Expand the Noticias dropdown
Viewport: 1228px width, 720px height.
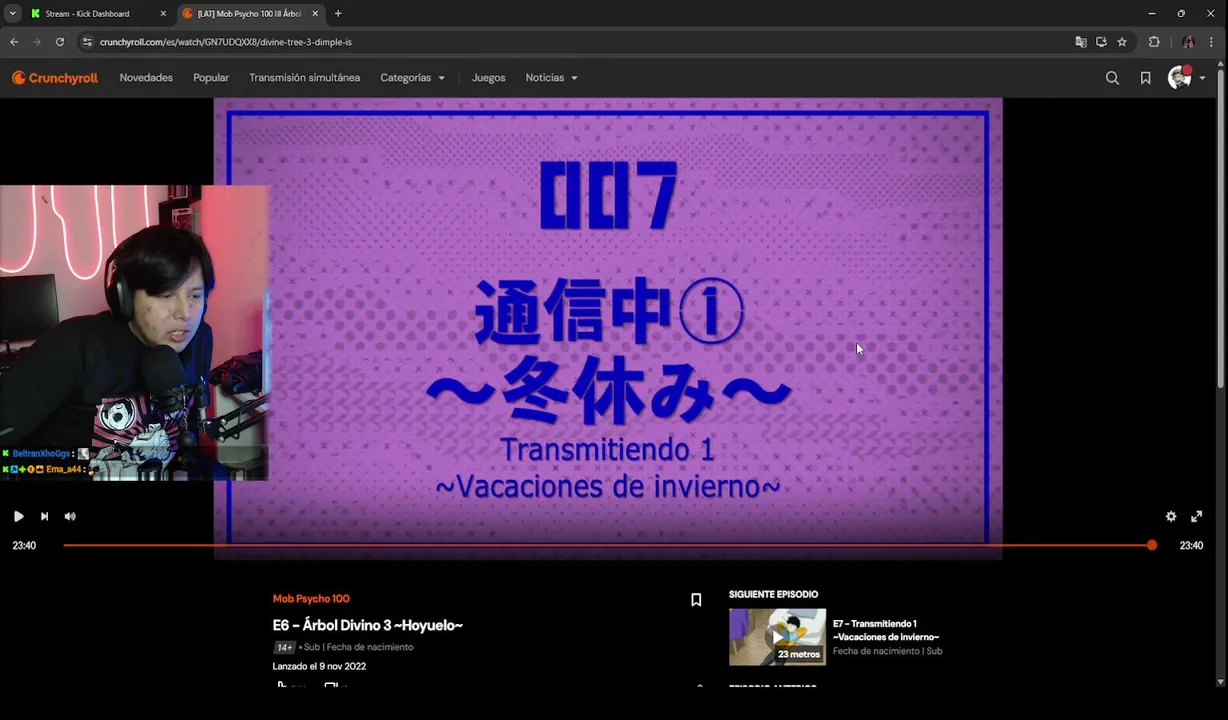tap(551, 78)
